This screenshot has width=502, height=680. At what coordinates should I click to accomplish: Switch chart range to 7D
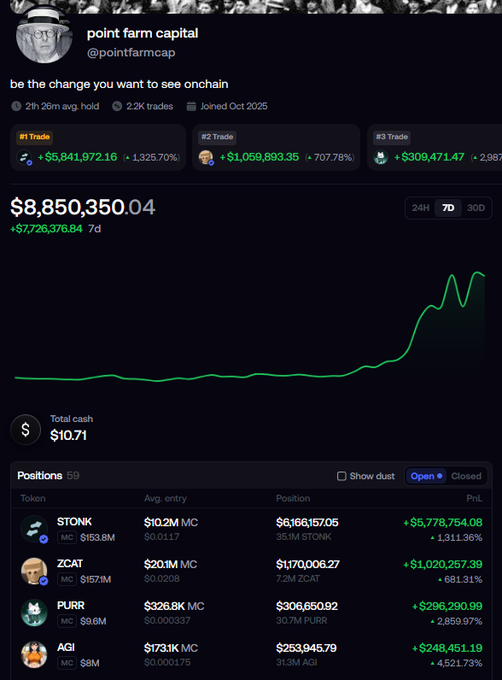pos(448,208)
